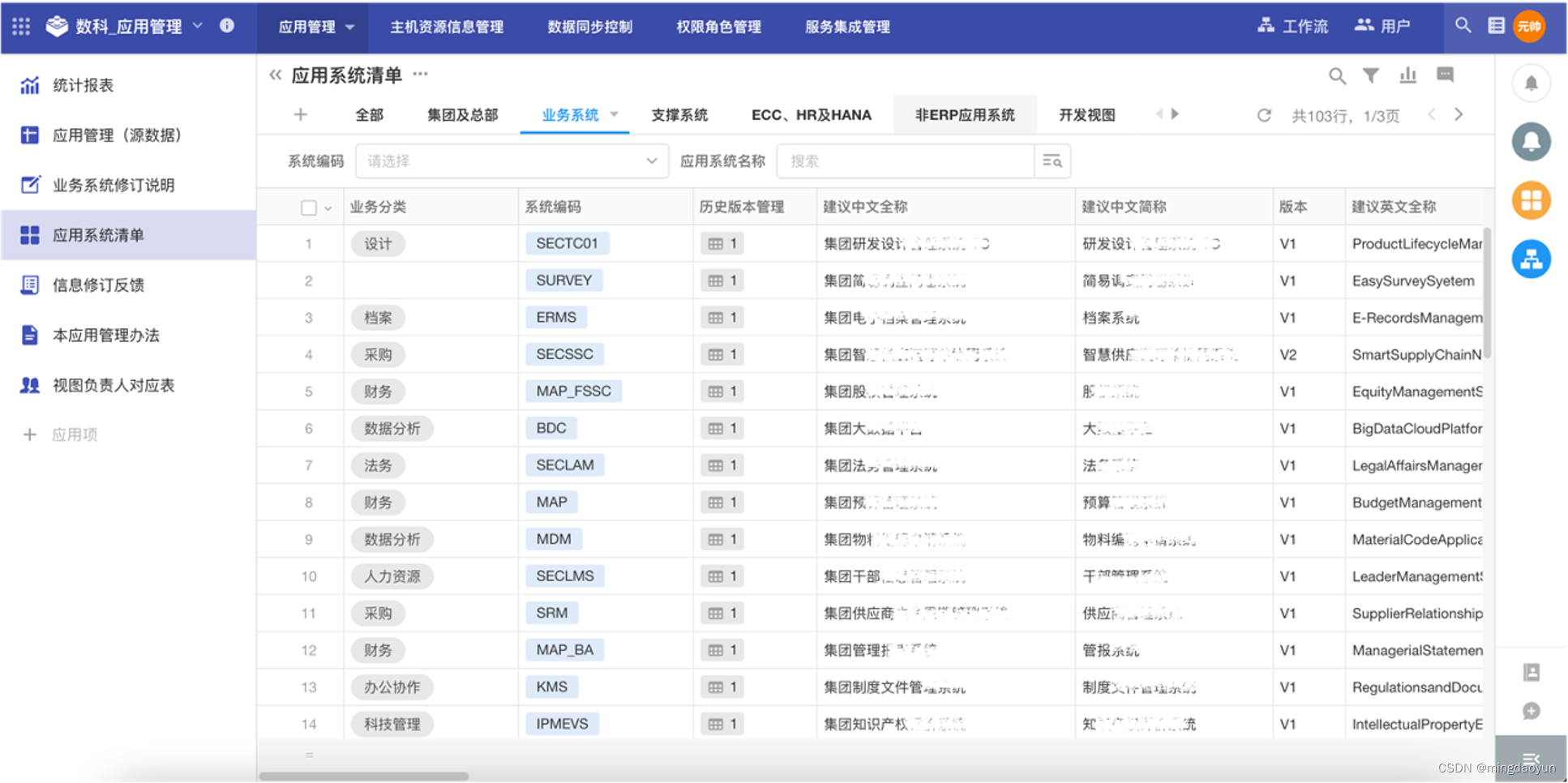Switch to 非ERP应用系统 tab
Viewport: 1568px width, 783px height.
coord(965,115)
